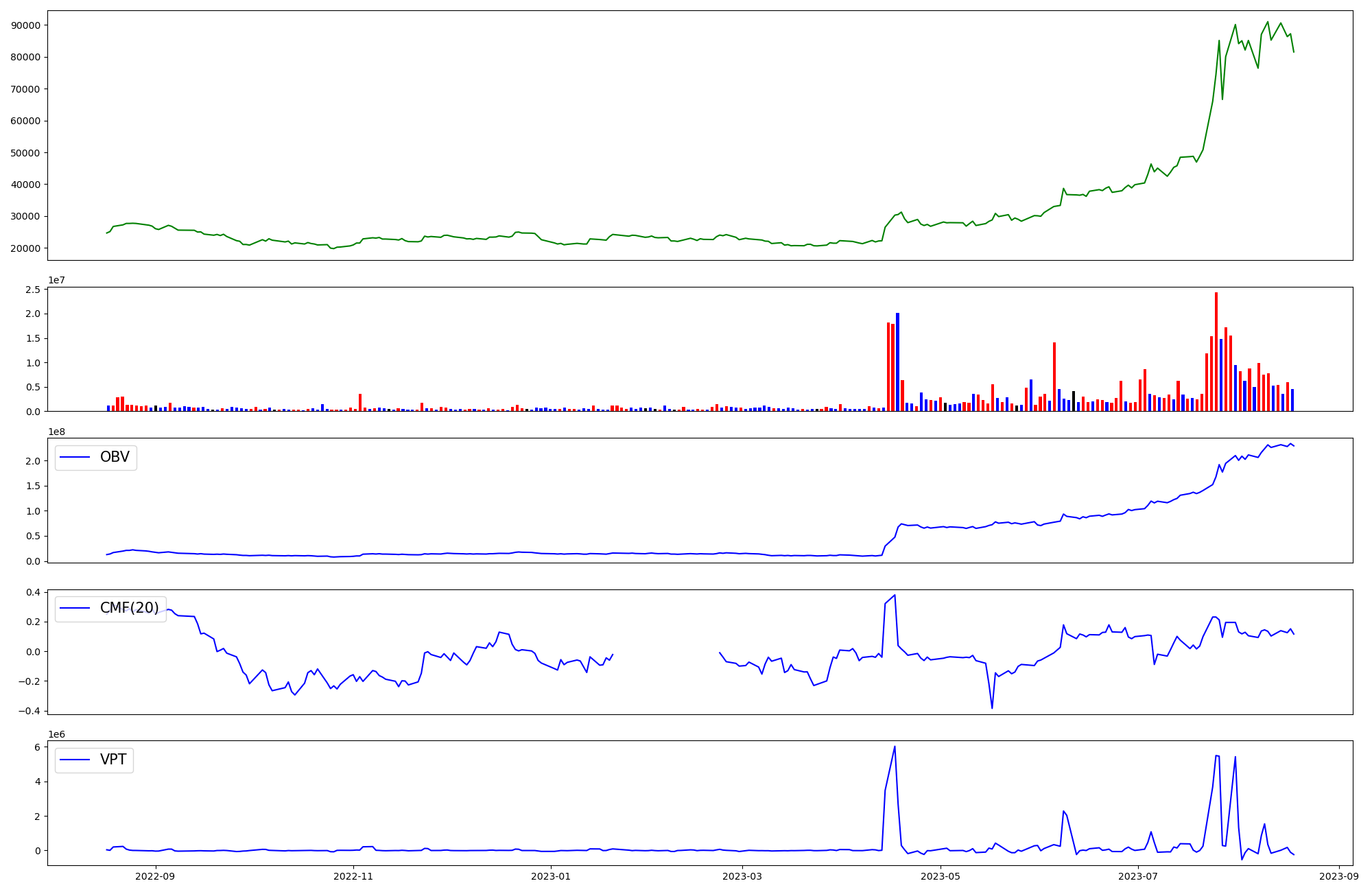Click the tallest red volume bar
The width and height of the screenshot is (1372, 892).
point(1216,350)
